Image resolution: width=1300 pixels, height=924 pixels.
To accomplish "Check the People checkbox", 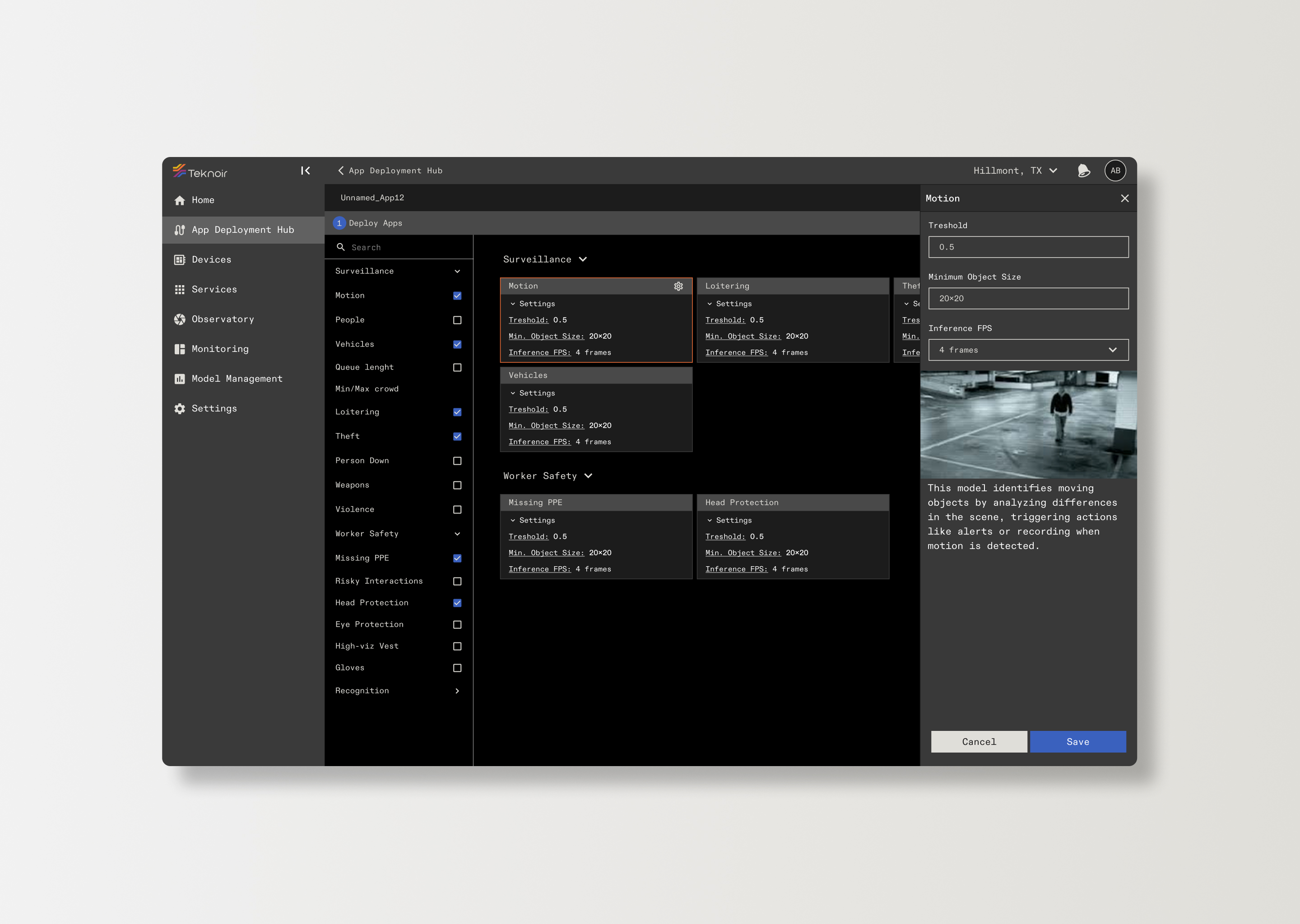I will pyautogui.click(x=457, y=320).
